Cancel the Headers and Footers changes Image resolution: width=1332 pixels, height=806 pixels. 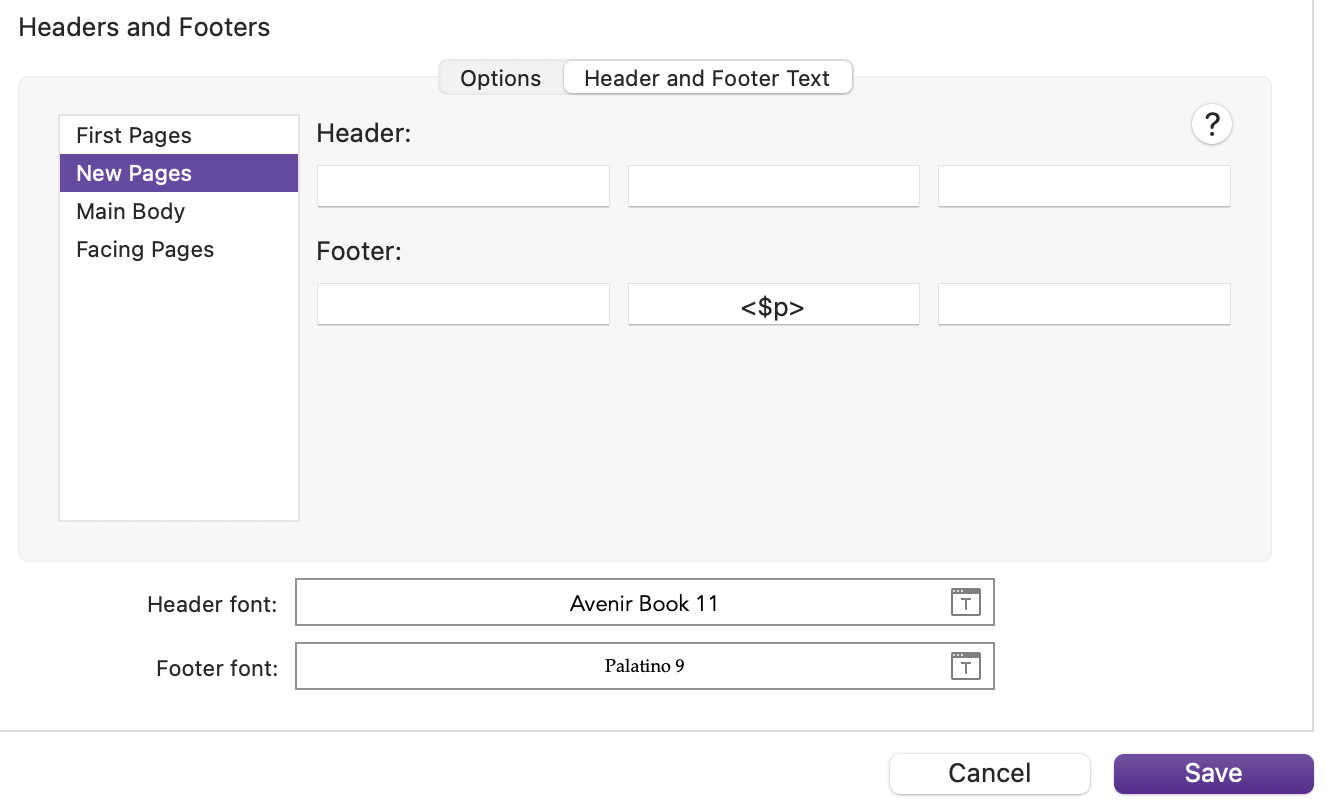tap(989, 773)
